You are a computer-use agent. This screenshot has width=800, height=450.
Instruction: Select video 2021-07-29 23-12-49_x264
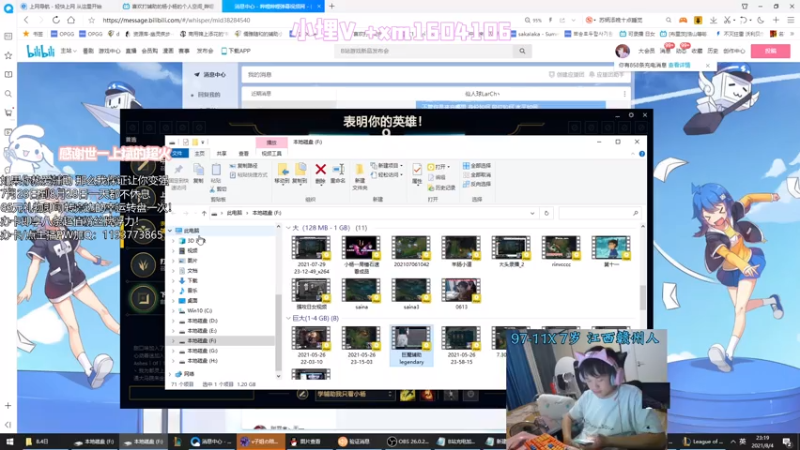(x=311, y=255)
